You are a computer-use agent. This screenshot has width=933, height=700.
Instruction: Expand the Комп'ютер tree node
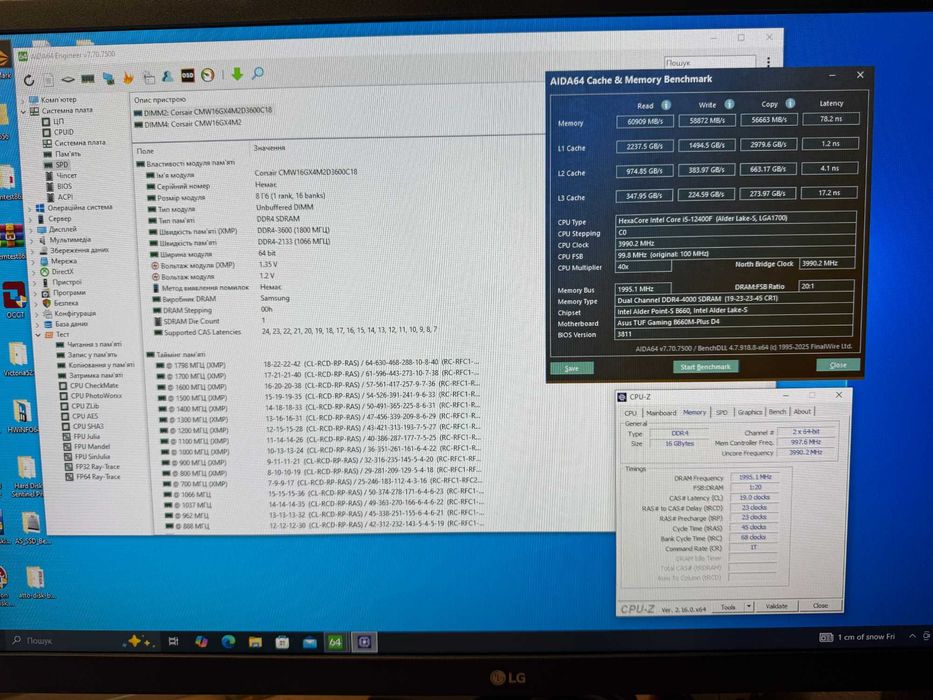23,100
